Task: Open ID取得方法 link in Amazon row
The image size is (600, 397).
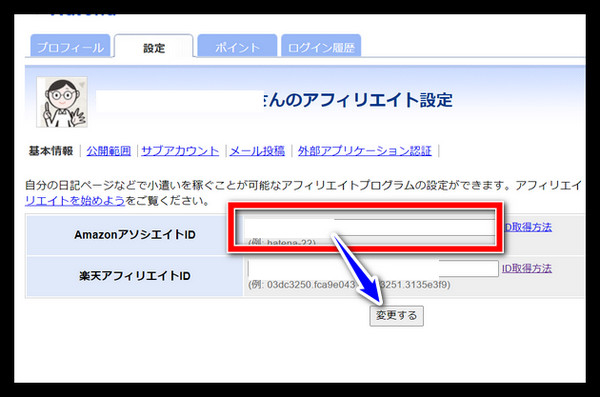Action: (528, 227)
